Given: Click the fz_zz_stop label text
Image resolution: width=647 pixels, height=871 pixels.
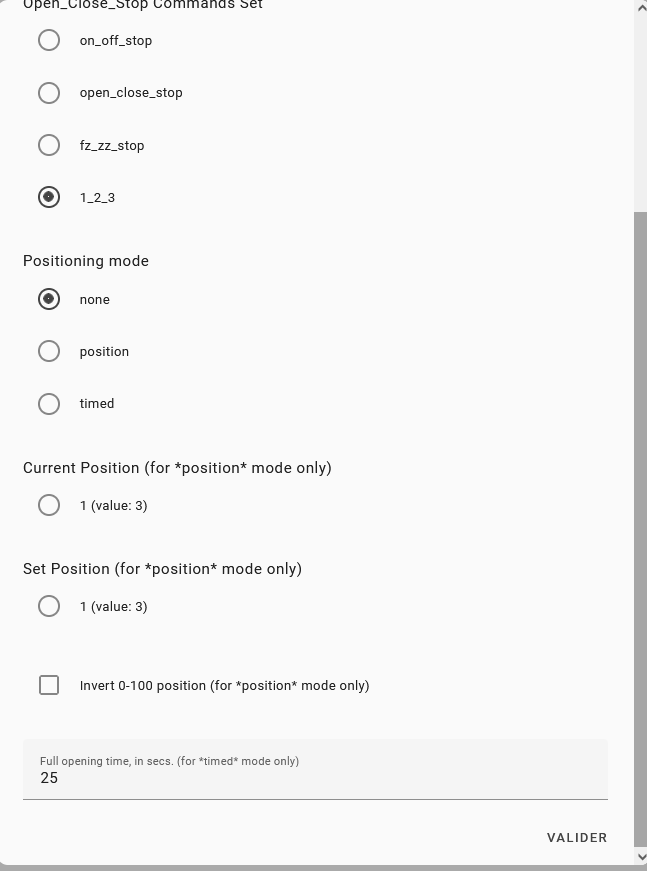Looking at the screenshot, I should pos(112,146).
